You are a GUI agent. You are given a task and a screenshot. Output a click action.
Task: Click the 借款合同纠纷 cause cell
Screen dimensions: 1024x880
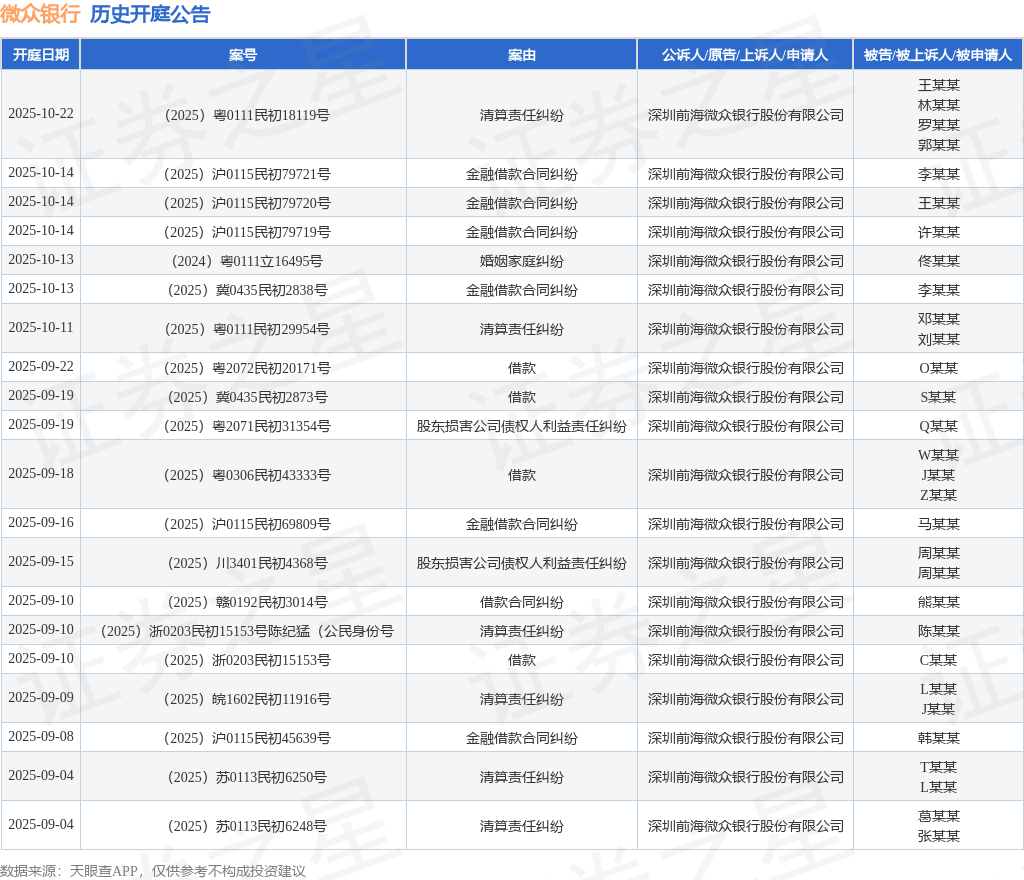[521, 602]
